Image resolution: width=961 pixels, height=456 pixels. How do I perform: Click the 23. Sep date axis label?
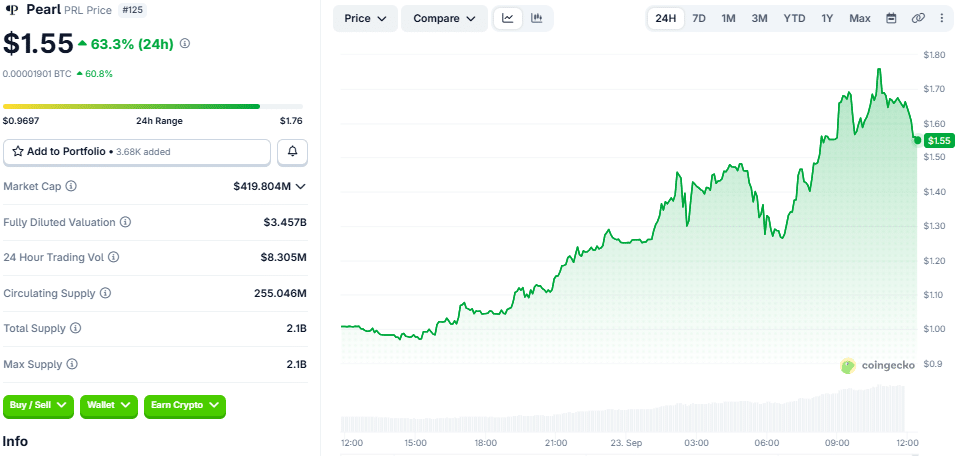(626, 443)
